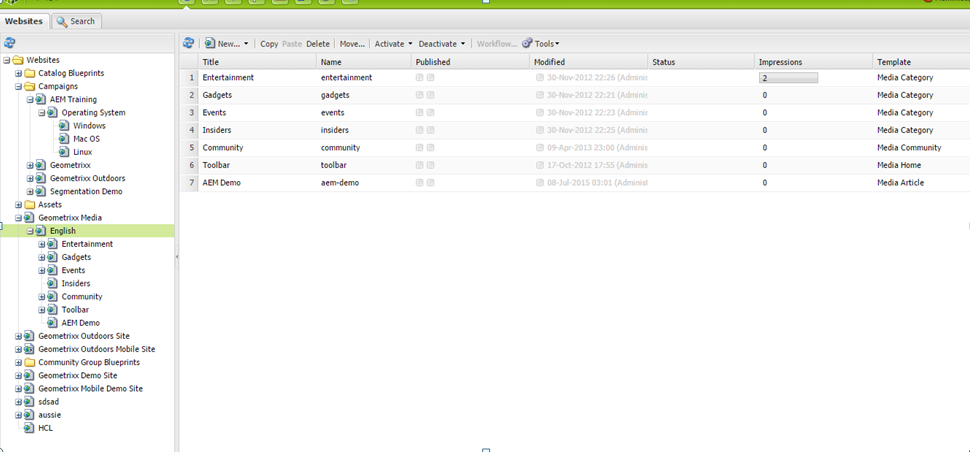This screenshot has width=970, height=452.
Task: Click the tree panel collapse splitter handle
Action: click(x=176, y=256)
